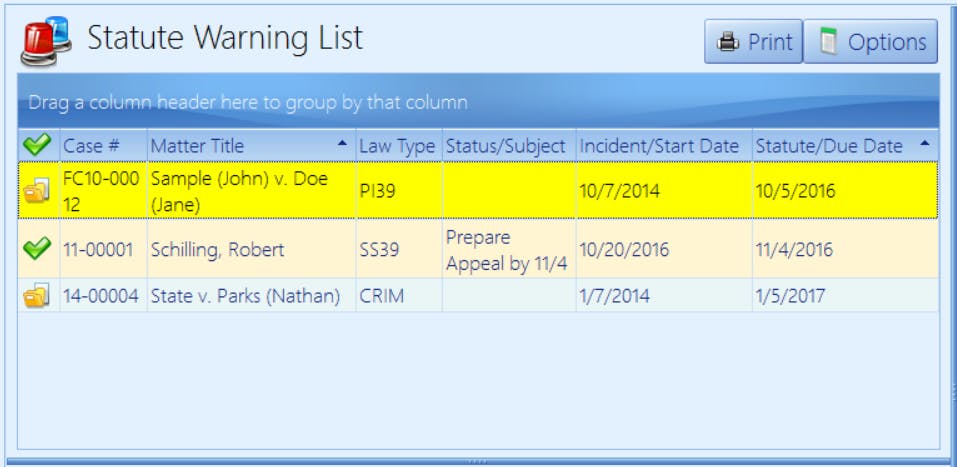Click Prepare Appeal by 11/4 status cell
This screenshot has width=957, height=467.
pos(506,250)
